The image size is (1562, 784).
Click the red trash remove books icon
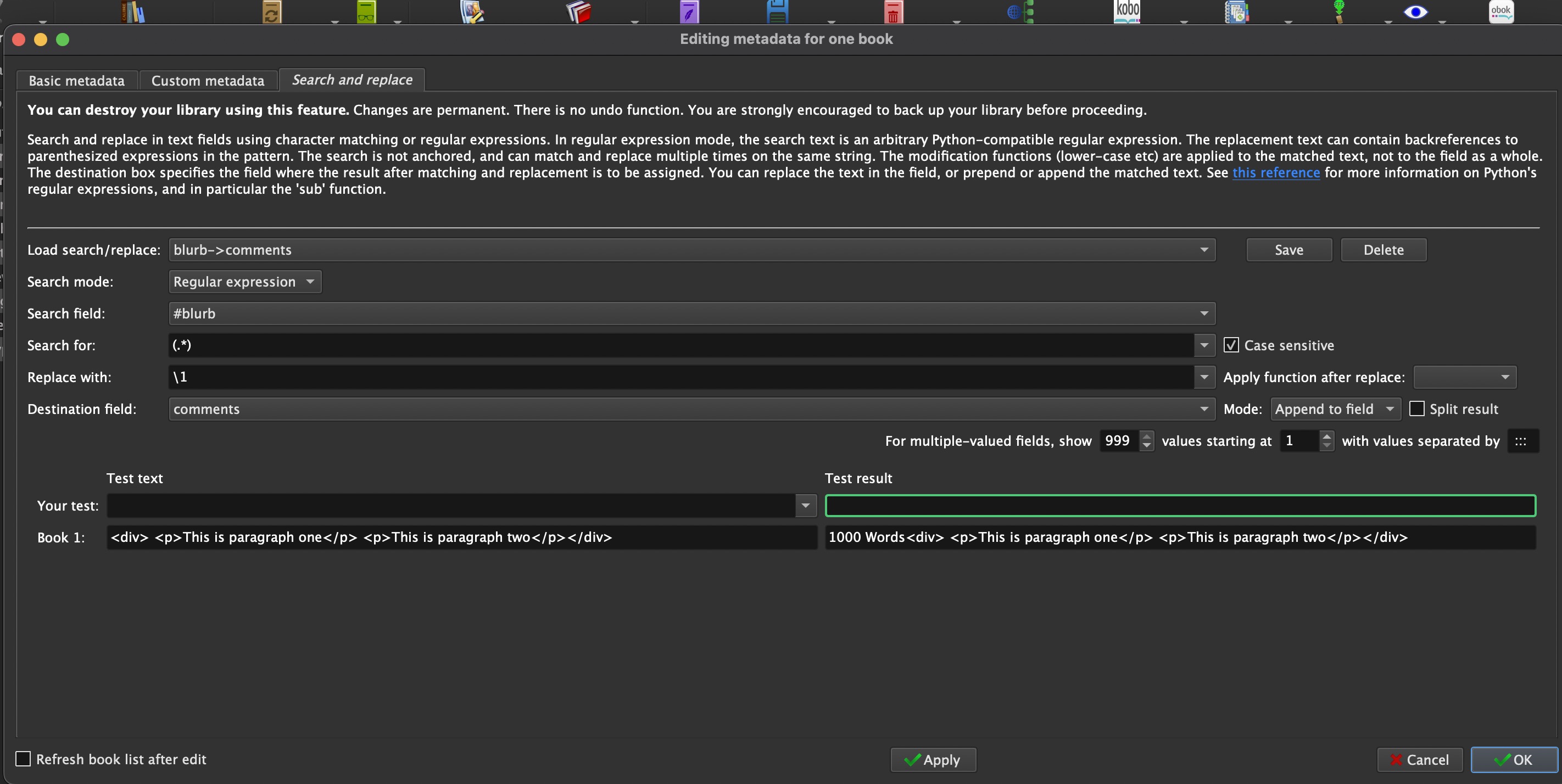(892, 13)
